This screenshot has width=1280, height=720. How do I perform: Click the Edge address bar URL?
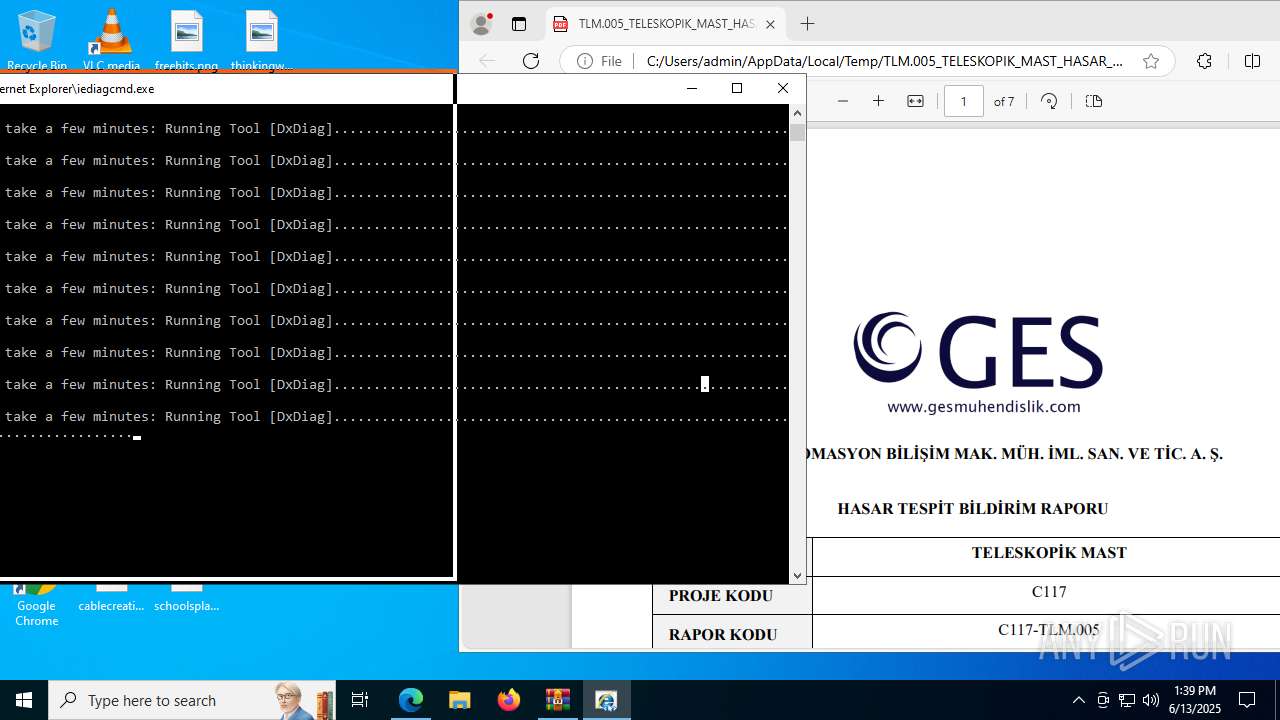point(884,61)
